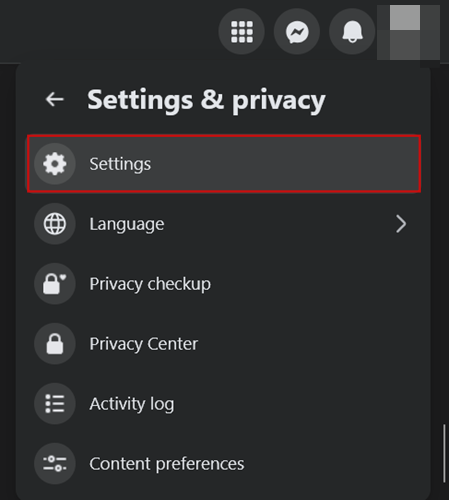Click the menu's vertical scrollbar

444,453
